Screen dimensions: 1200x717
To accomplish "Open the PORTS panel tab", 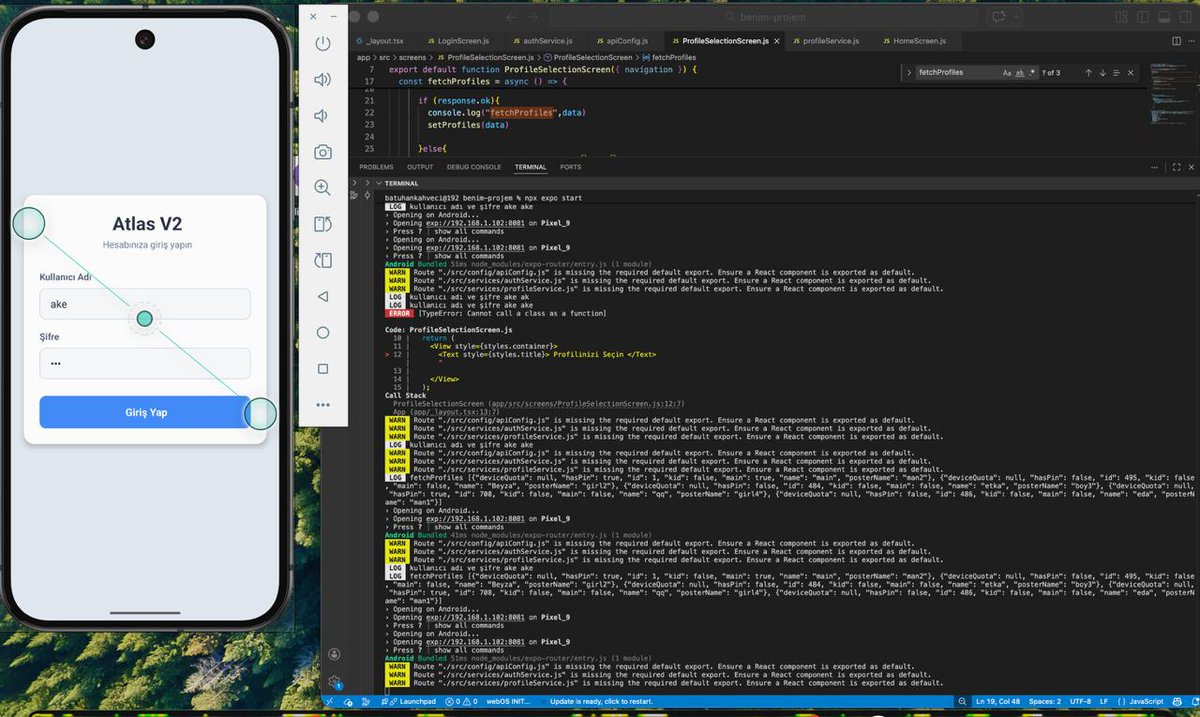I will click(x=570, y=167).
